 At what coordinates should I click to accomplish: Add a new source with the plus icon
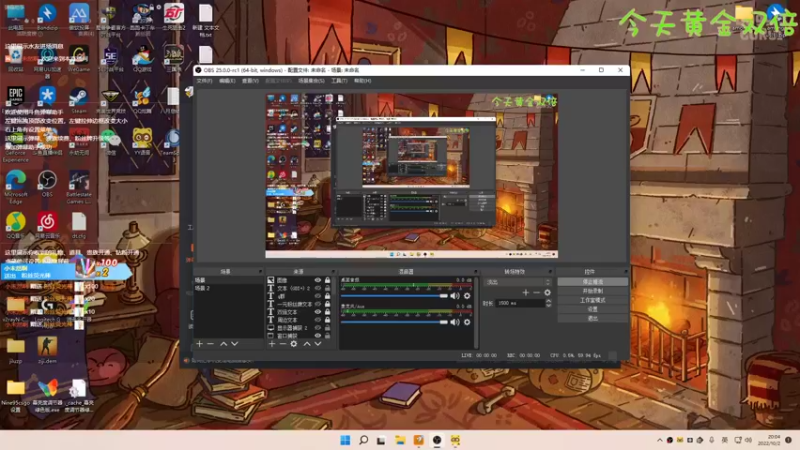272,344
